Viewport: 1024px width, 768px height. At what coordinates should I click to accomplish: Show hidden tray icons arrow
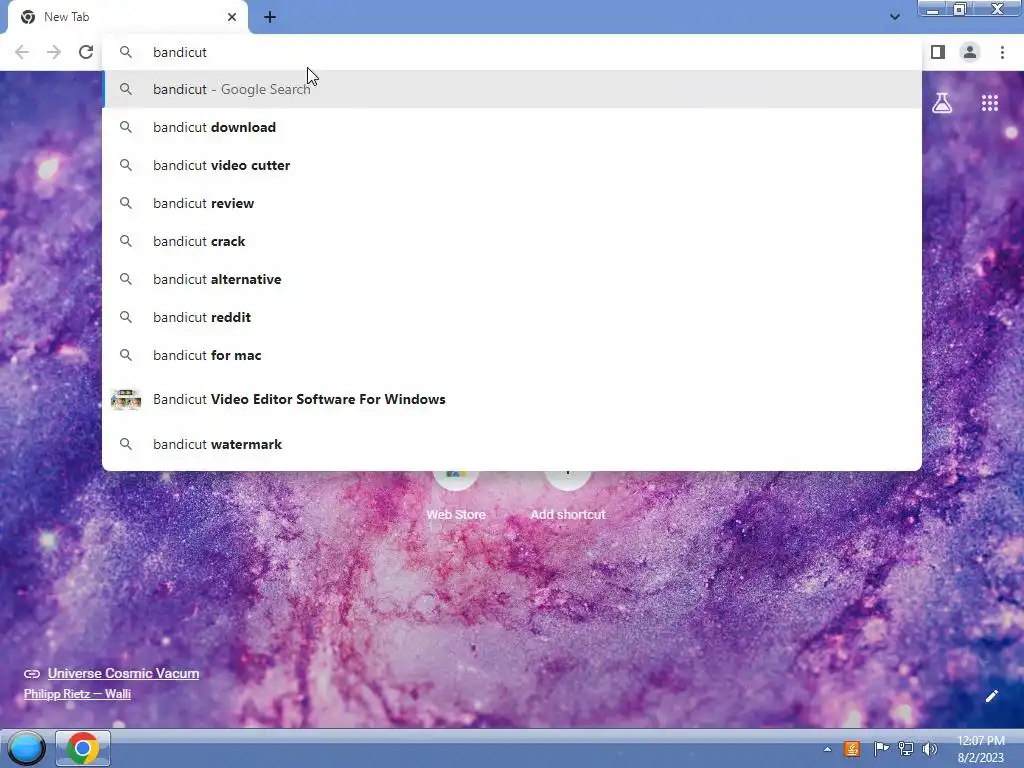(x=827, y=749)
